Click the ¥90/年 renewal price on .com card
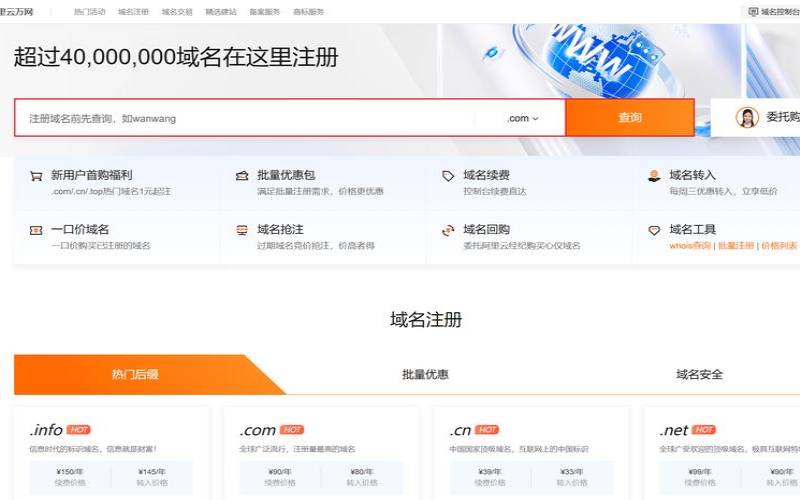The width and height of the screenshot is (800, 500). tap(280, 472)
